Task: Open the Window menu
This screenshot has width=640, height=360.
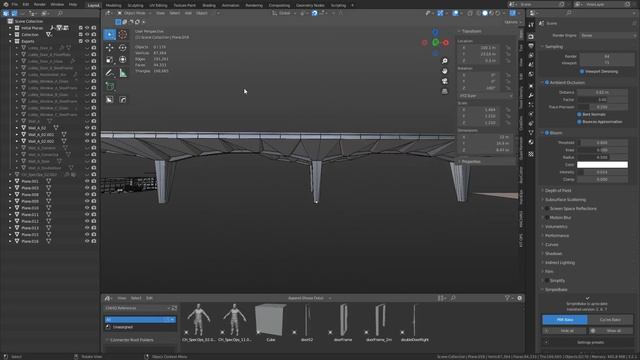Action: [57, 4]
